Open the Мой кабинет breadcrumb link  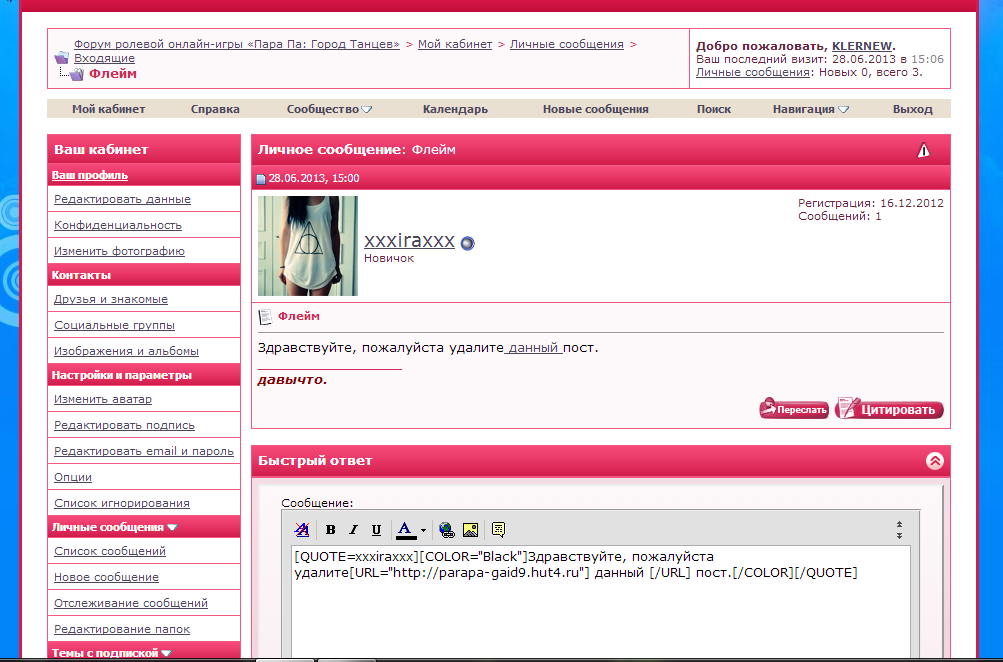(455, 44)
